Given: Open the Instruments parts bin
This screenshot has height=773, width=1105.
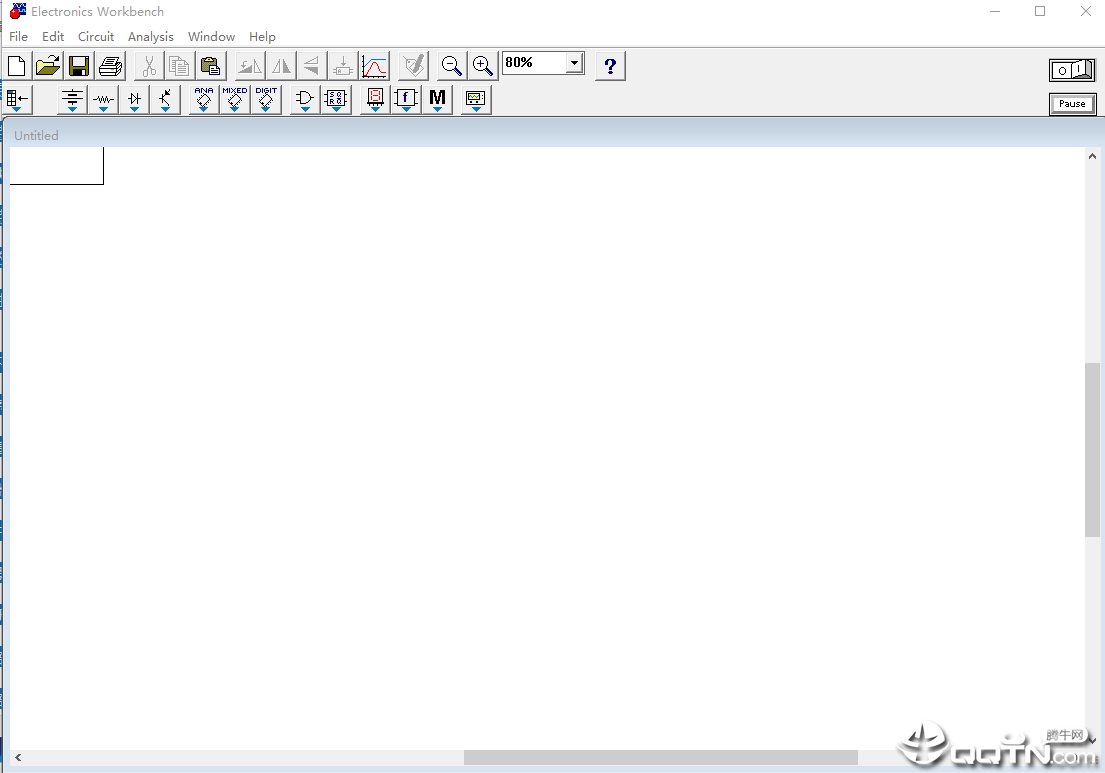Looking at the screenshot, I should click(476, 99).
